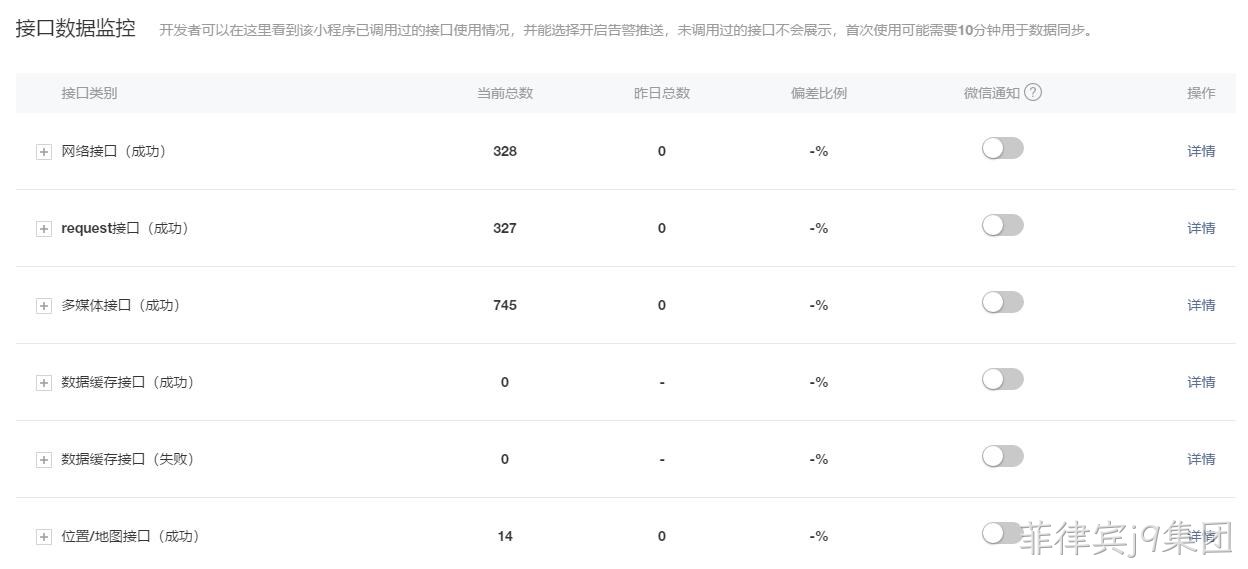Expand the 数据缓存接口（失败）row
1248x569 pixels.
tap(44, 460)
